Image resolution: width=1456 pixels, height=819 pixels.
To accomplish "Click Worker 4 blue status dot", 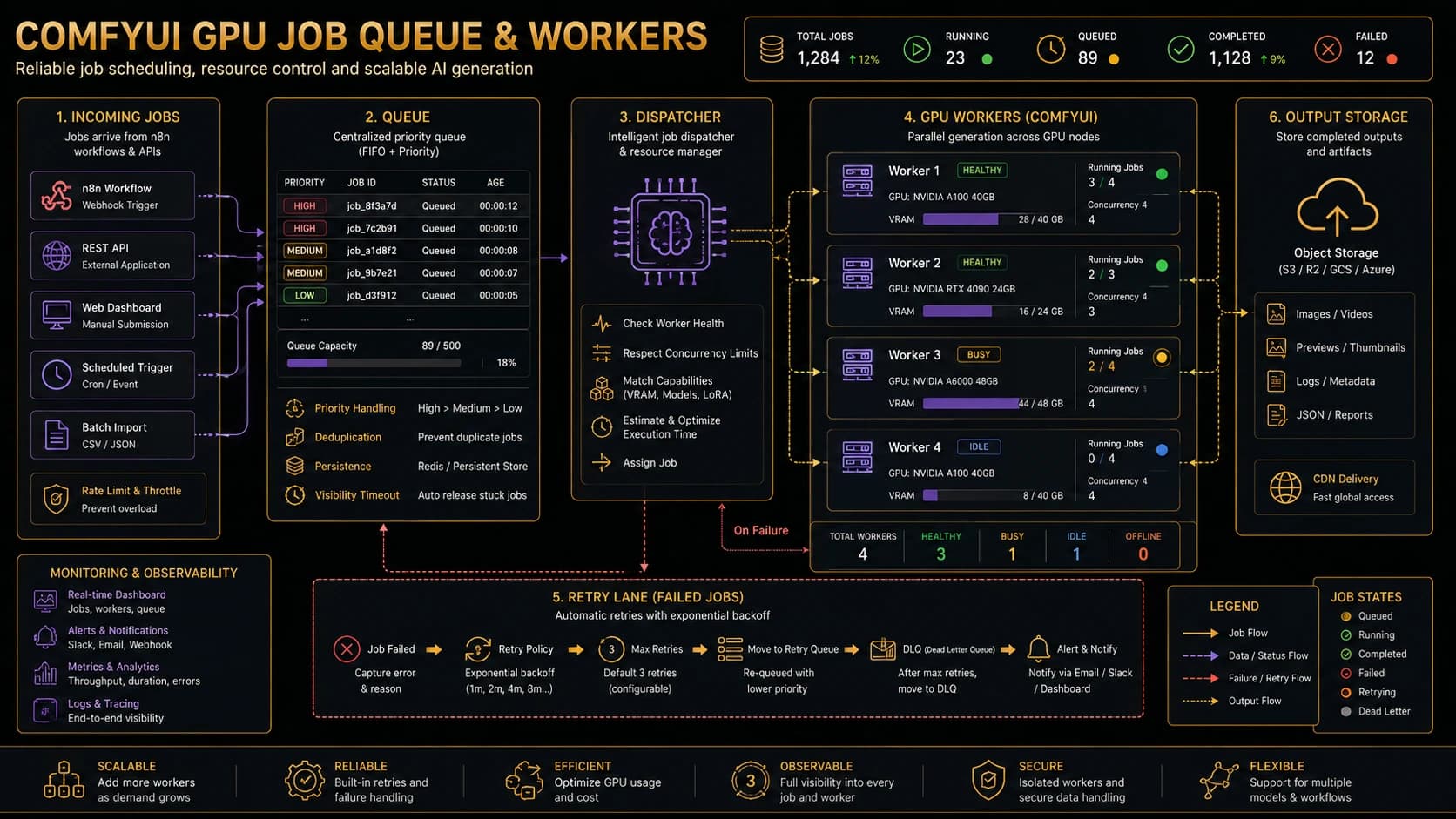I will (x=1162, y=450).
